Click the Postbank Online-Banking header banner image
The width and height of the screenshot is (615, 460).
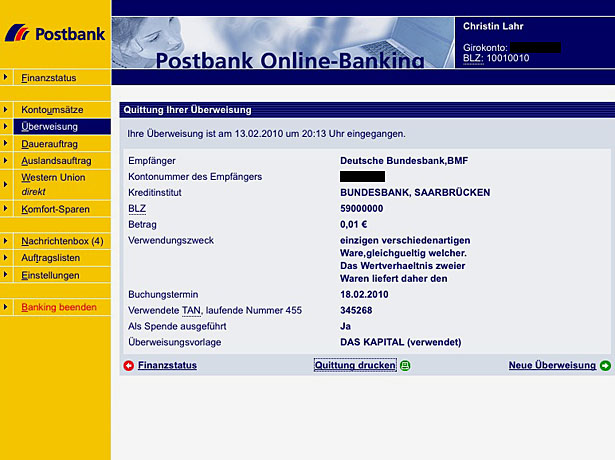(x=283, y=43)
